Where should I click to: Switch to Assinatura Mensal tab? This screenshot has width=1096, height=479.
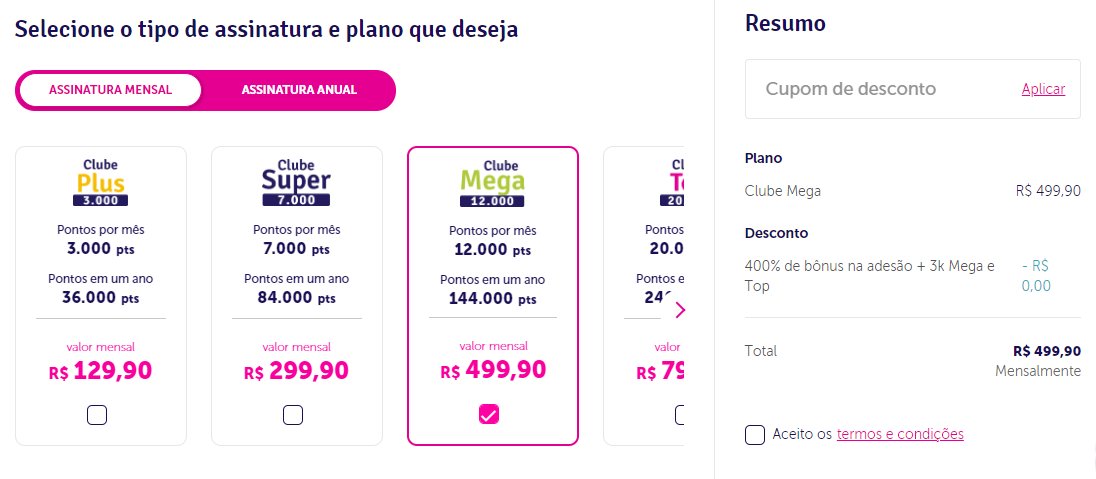click(x=110, y=90)
